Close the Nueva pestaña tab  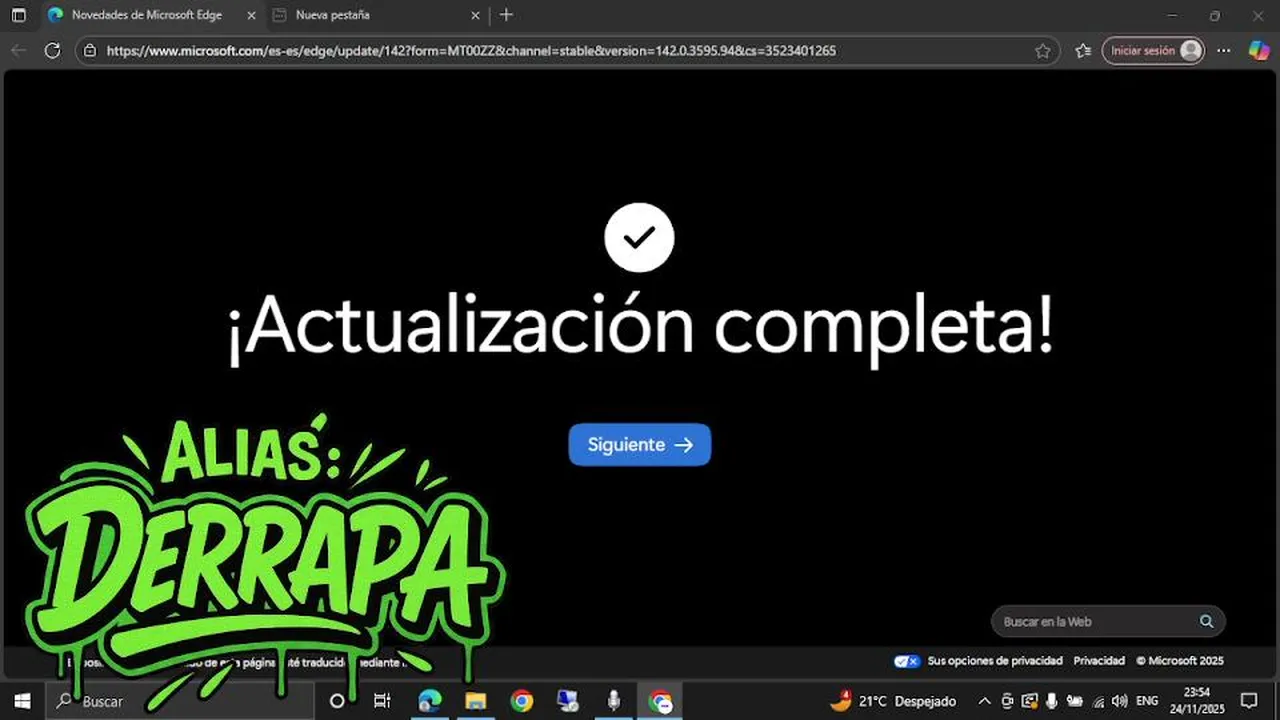pyautogui.click(x=476, y=15)
